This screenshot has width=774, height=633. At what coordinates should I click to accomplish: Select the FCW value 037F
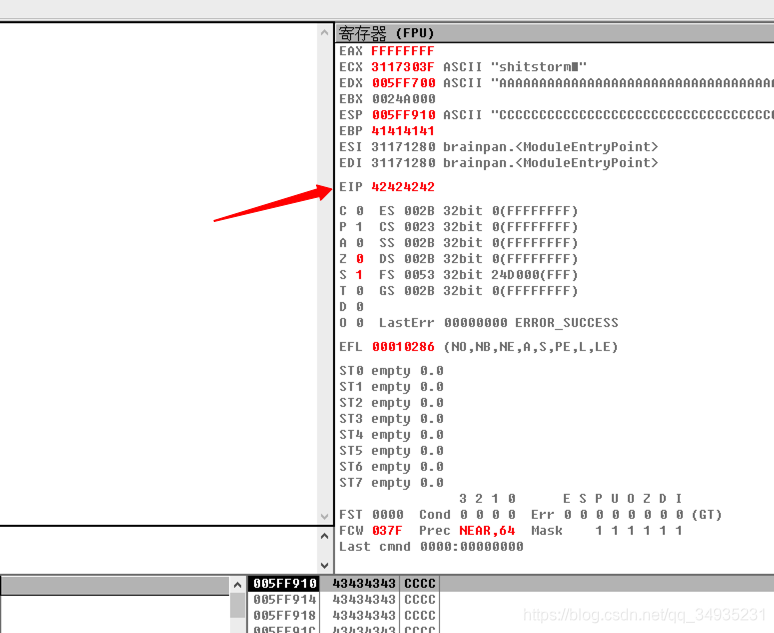pyautogui.click(x=387, y=530)
